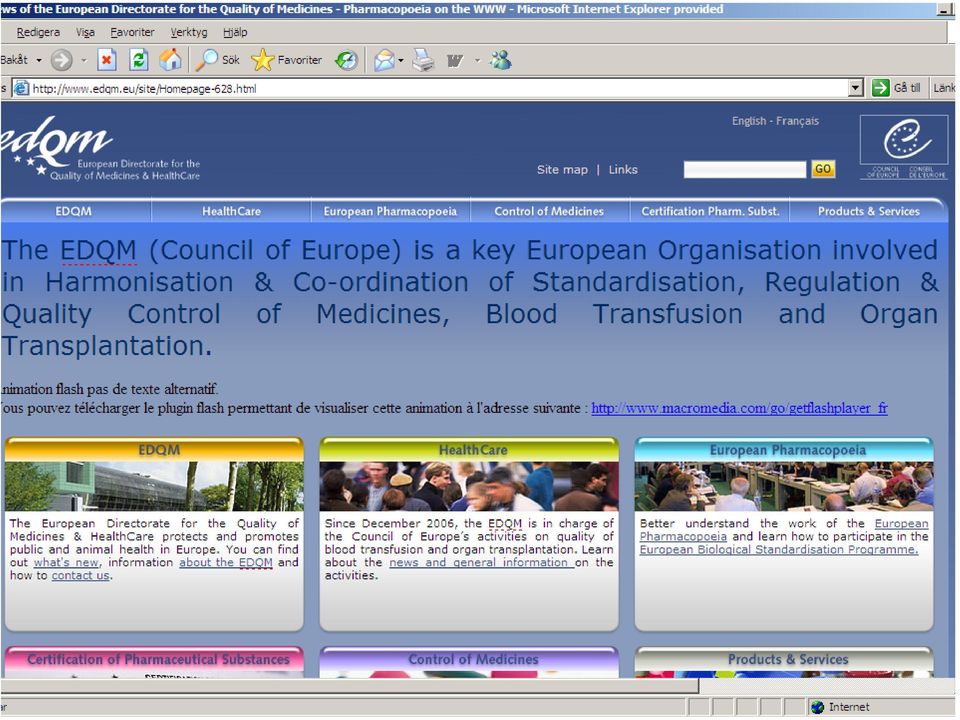The width and height of the screenshot is (960, 720).
Task: Click the Site map link
Action: (x=562, y=170)
